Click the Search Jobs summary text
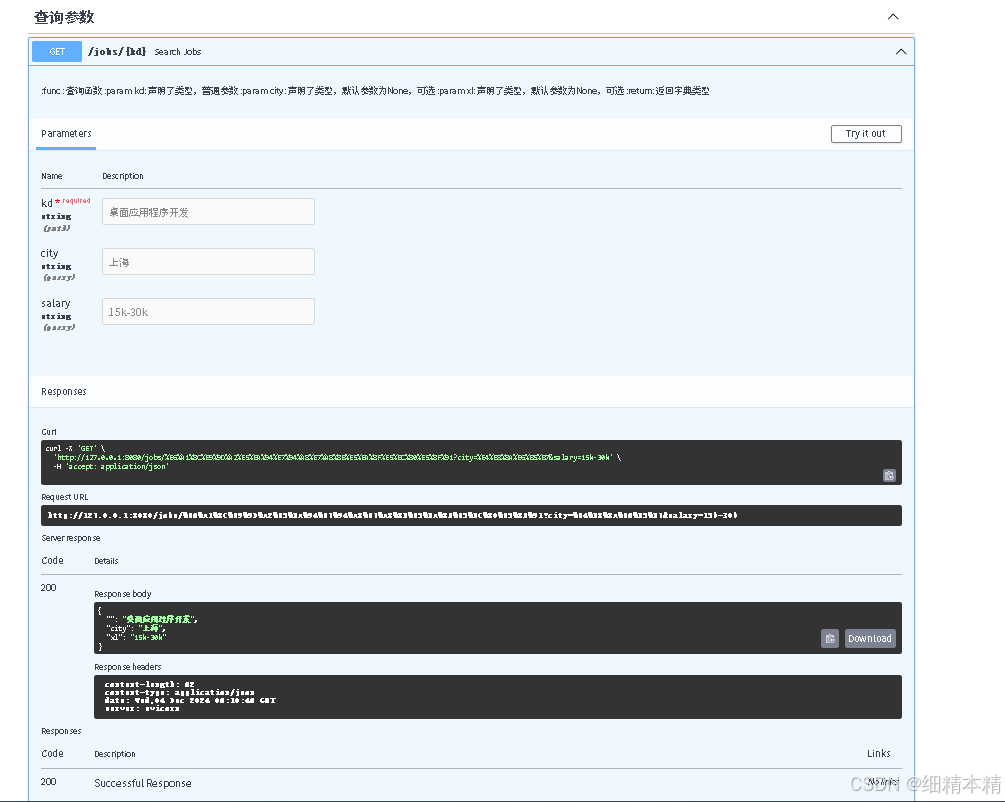 click(x=178, y=52)
